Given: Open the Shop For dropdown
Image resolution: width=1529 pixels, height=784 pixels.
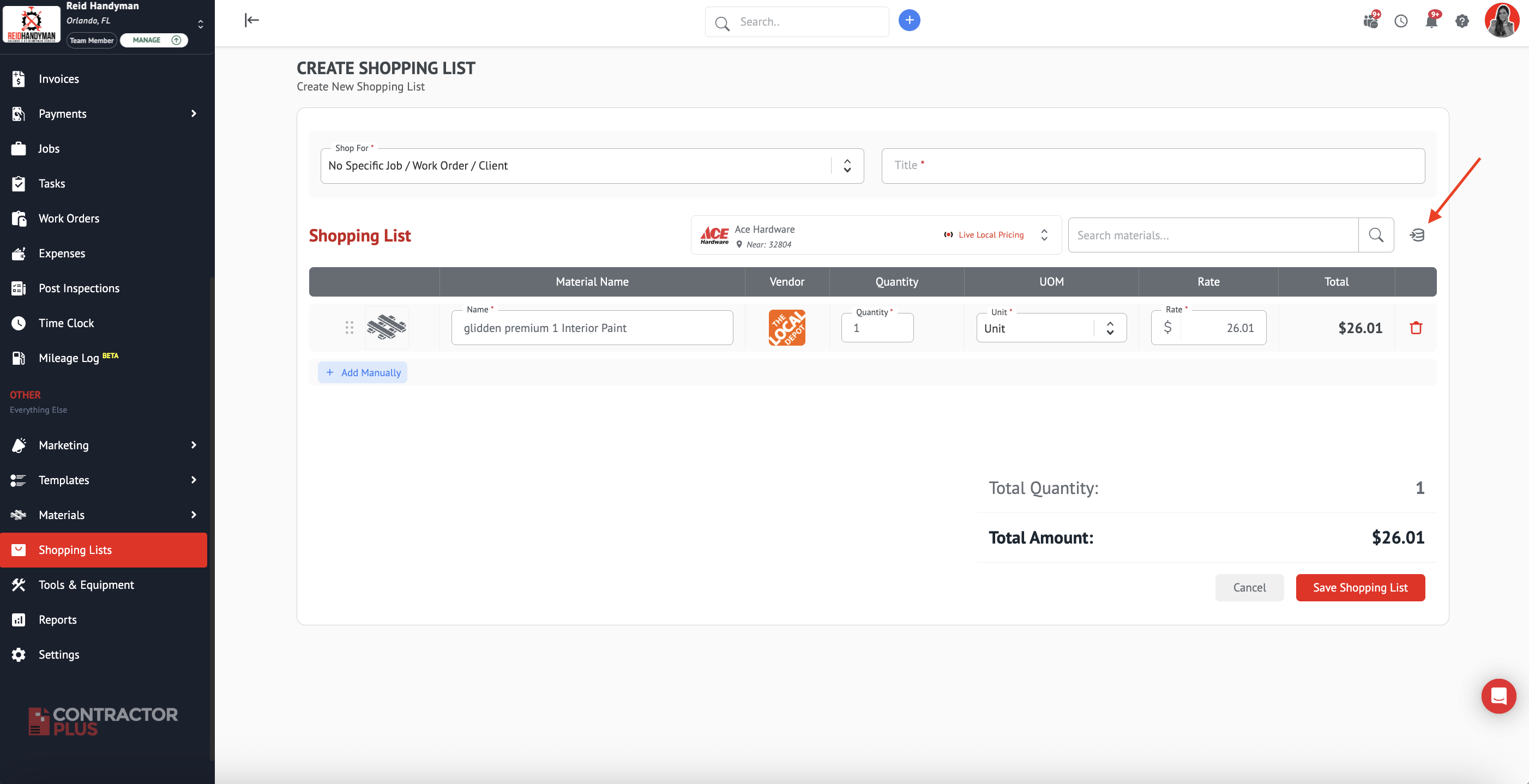Looking at the screenshot, I should (x=592, y=166).
